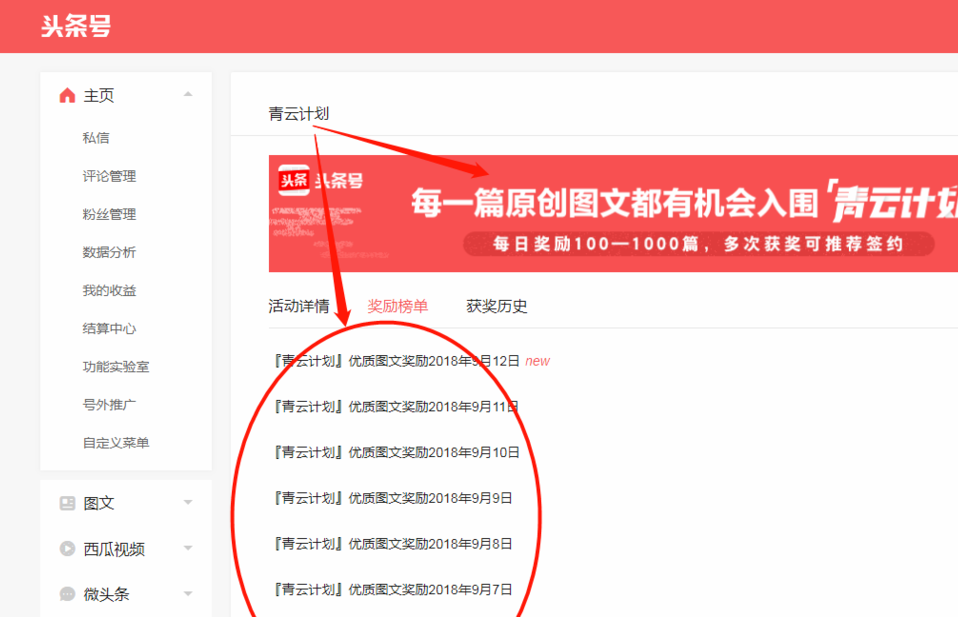Viewport: 958px width, 617px height.
Task: Expand the 西瓜视频 menu arrow
Action: point(188,548)
